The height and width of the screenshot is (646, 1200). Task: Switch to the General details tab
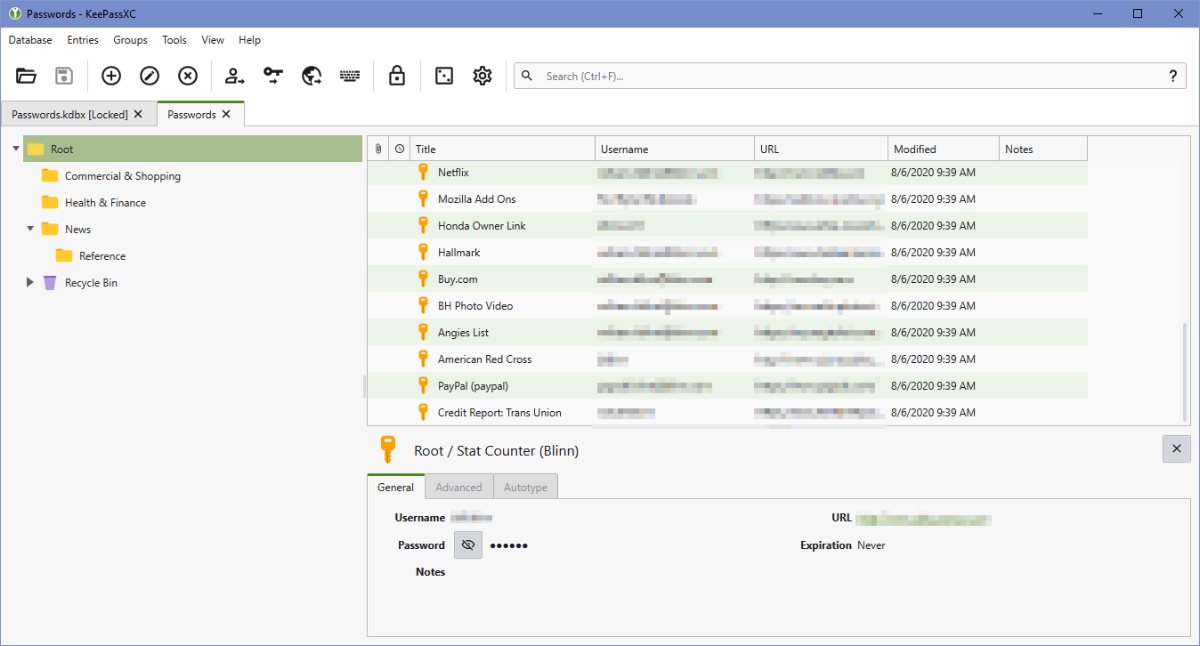point(396,487)
